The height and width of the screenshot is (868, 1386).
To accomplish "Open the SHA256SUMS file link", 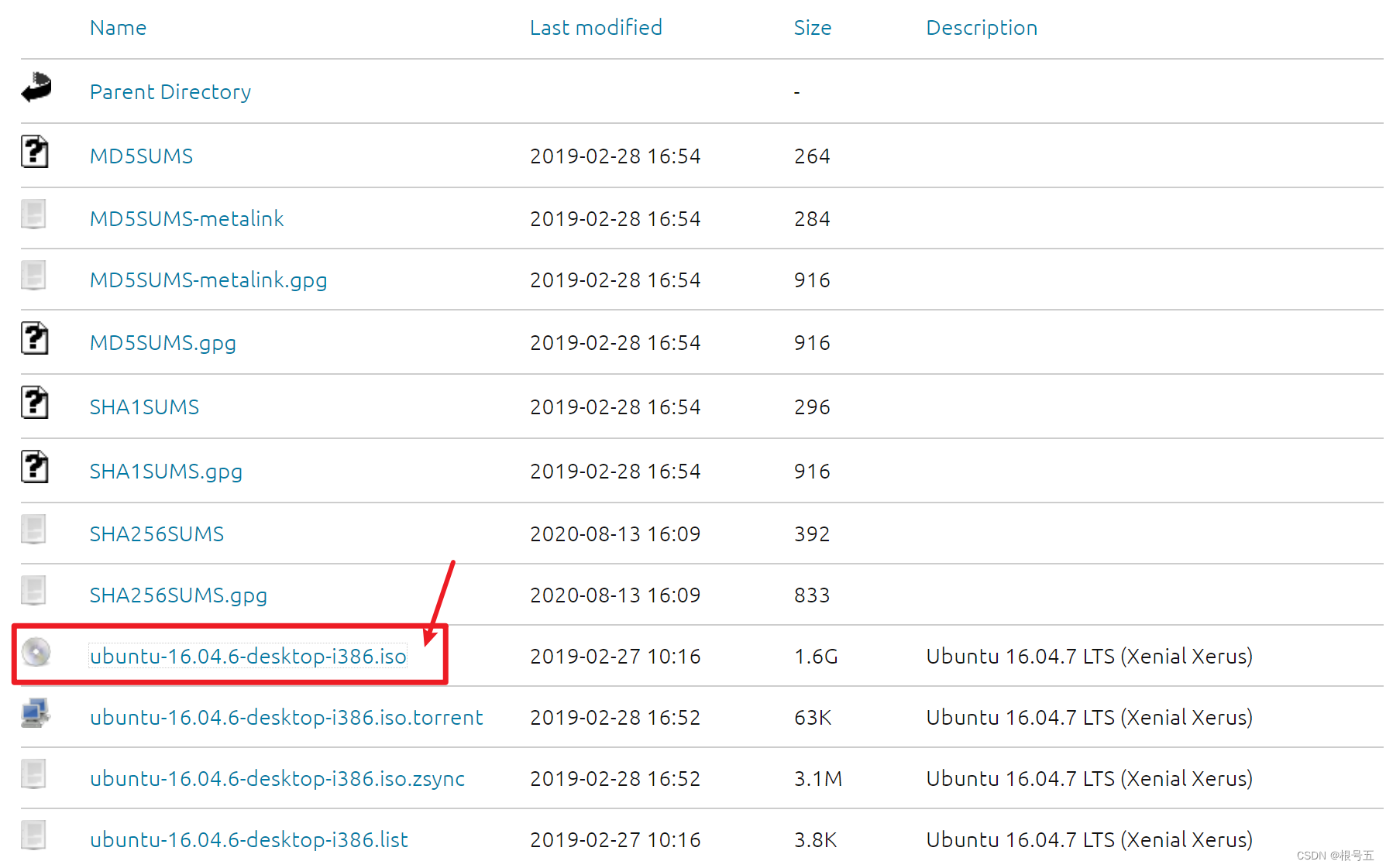I will click(156, 534).
